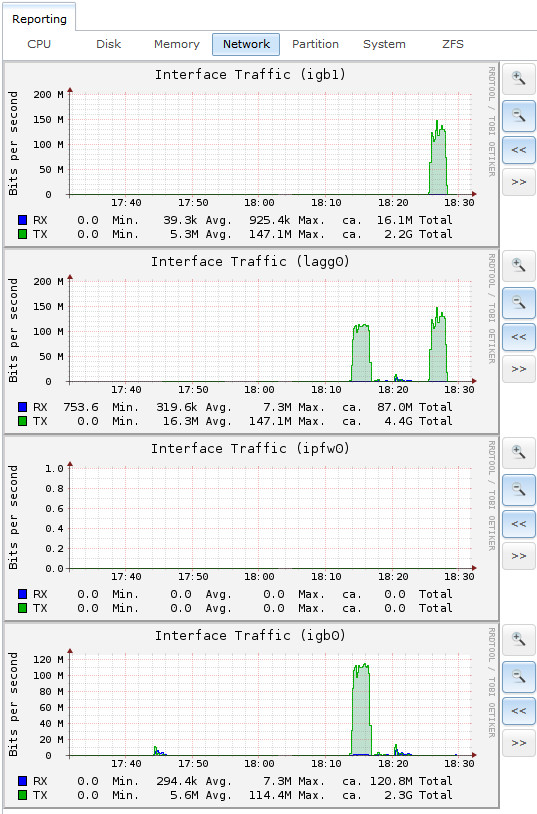Open the Reporting tab
Screen dimensions: 537x814
tap(39, 19)
